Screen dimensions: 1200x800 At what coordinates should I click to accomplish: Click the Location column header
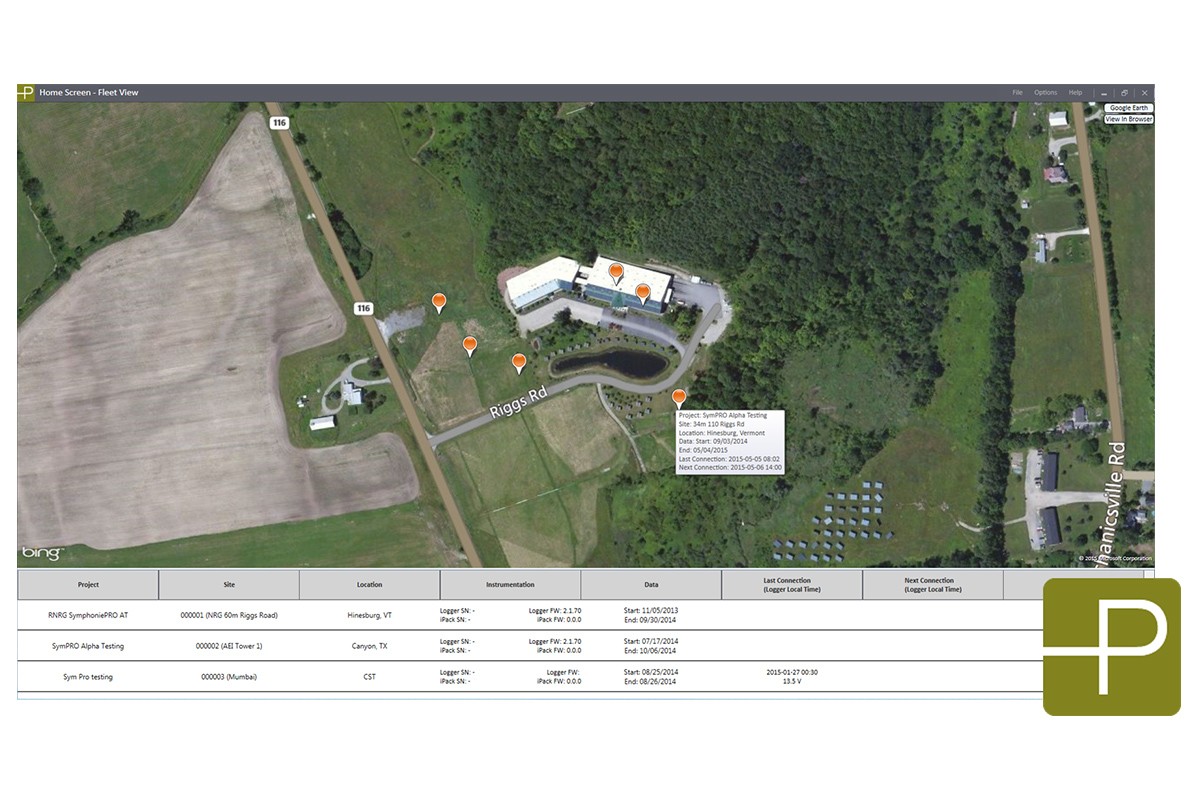click(369, 585)
